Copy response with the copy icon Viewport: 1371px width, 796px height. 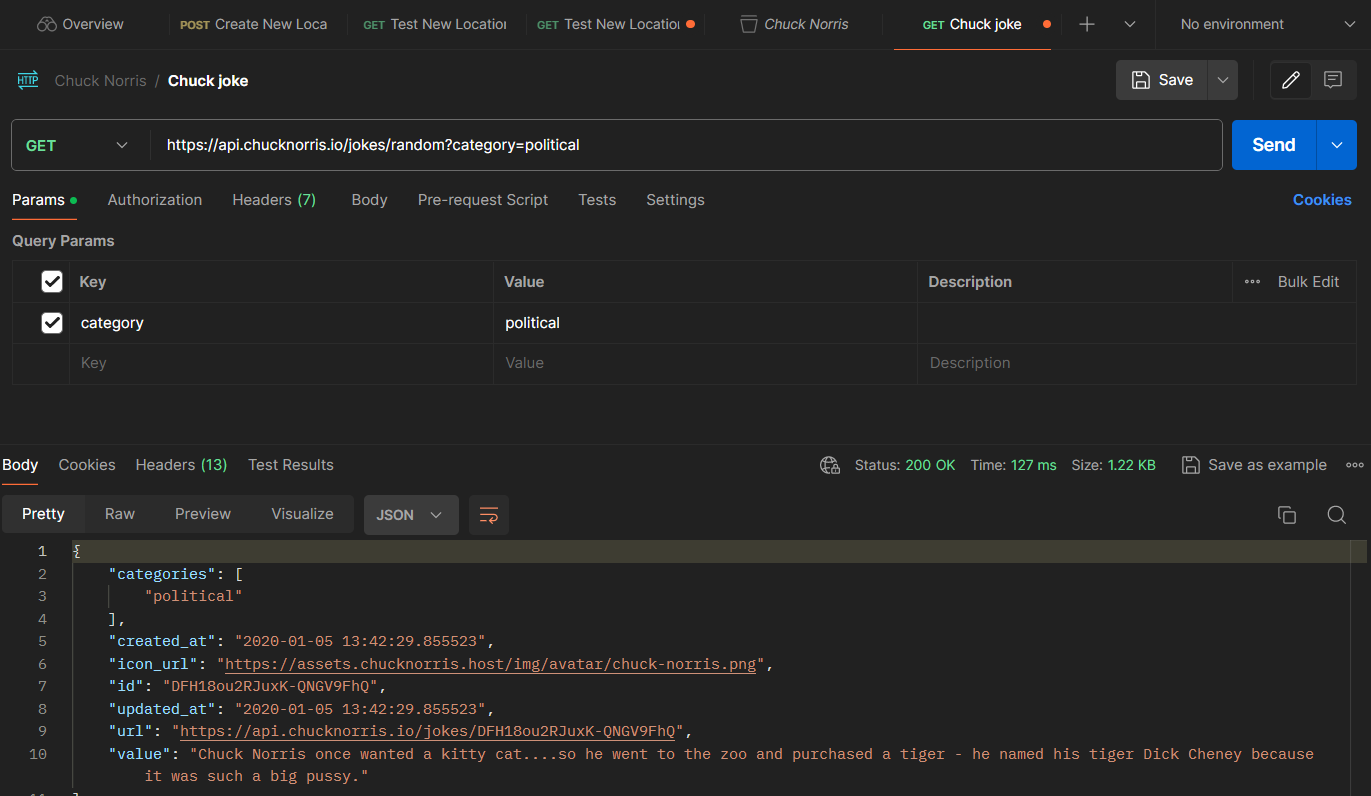tap(1287, 515)
